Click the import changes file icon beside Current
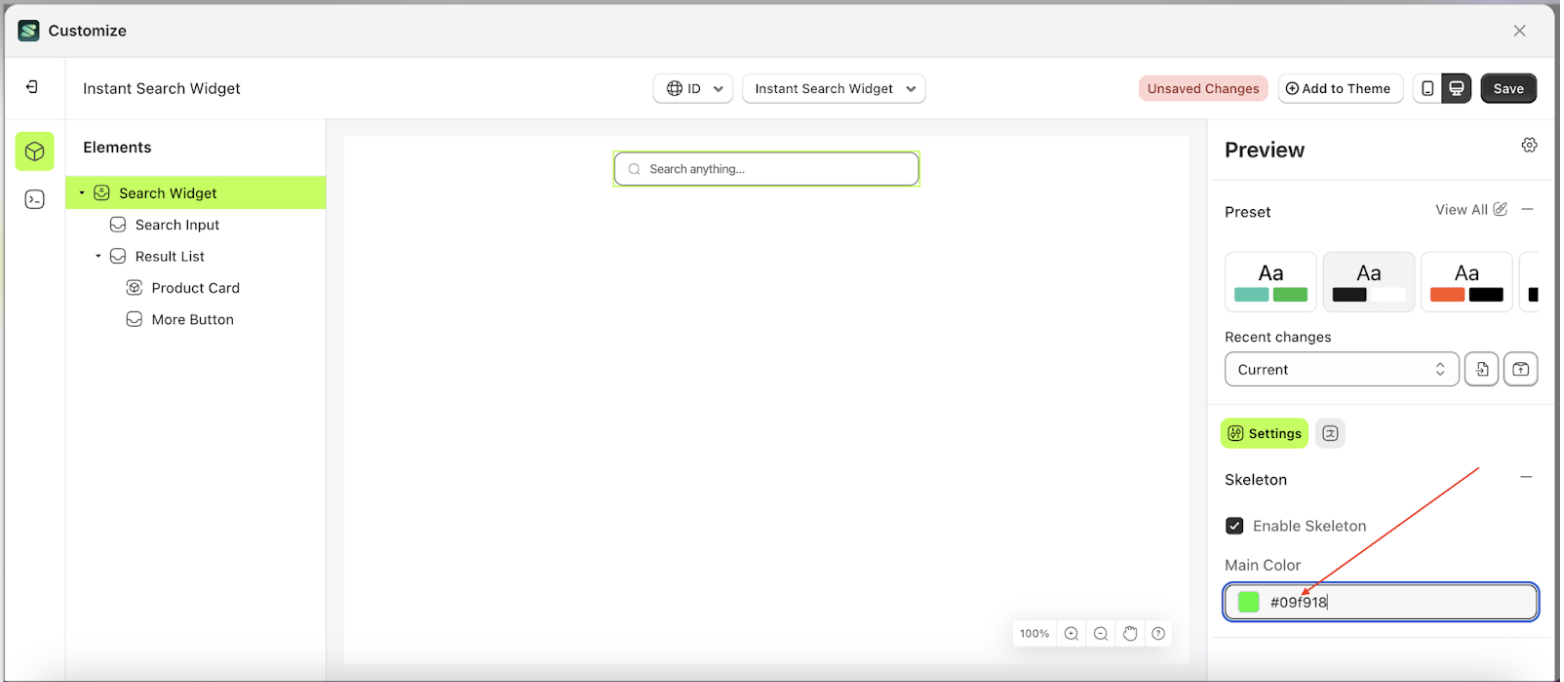Screen dimensions: 1564x682 (x=1481, y=369)
